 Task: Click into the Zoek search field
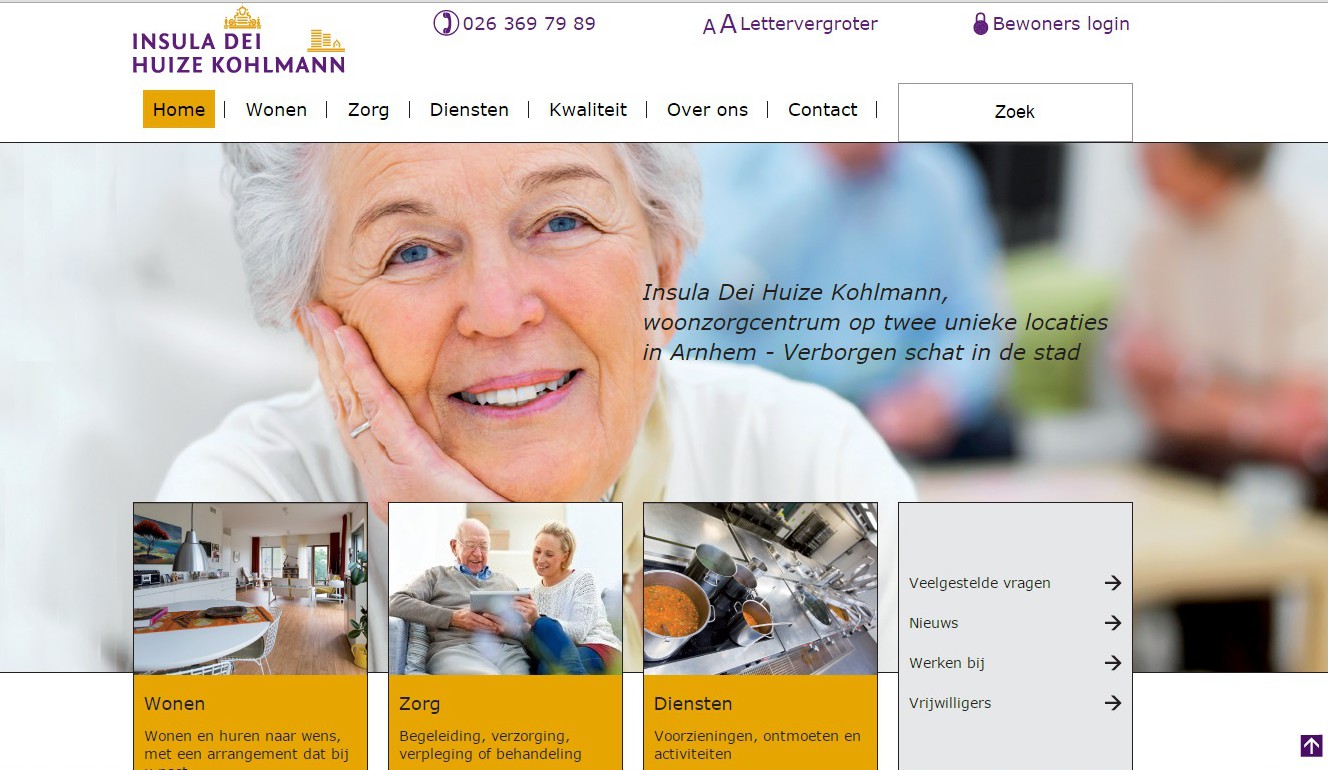tap(1015, 112)
